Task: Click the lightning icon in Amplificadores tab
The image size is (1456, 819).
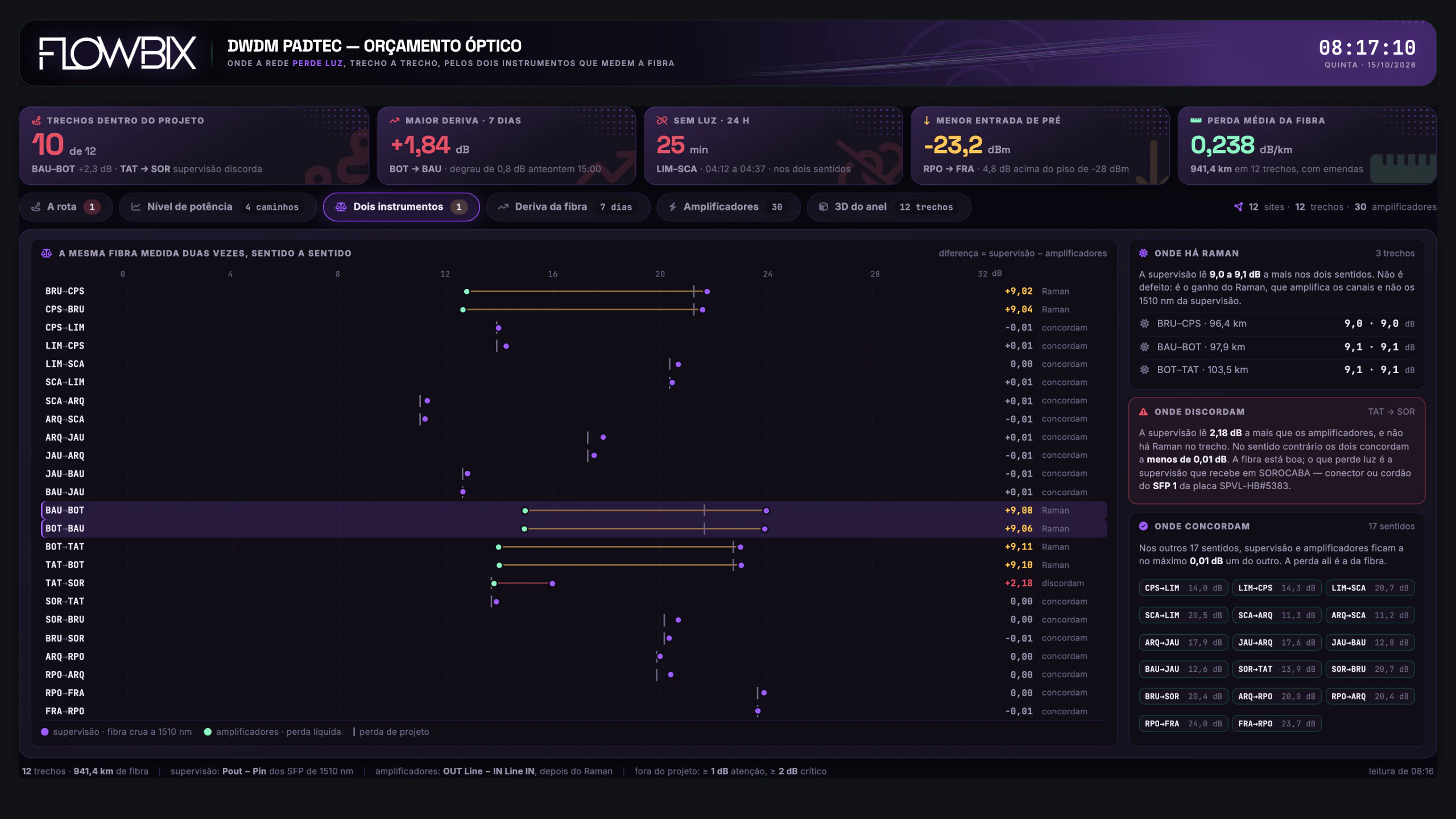Action: (673, 207)
